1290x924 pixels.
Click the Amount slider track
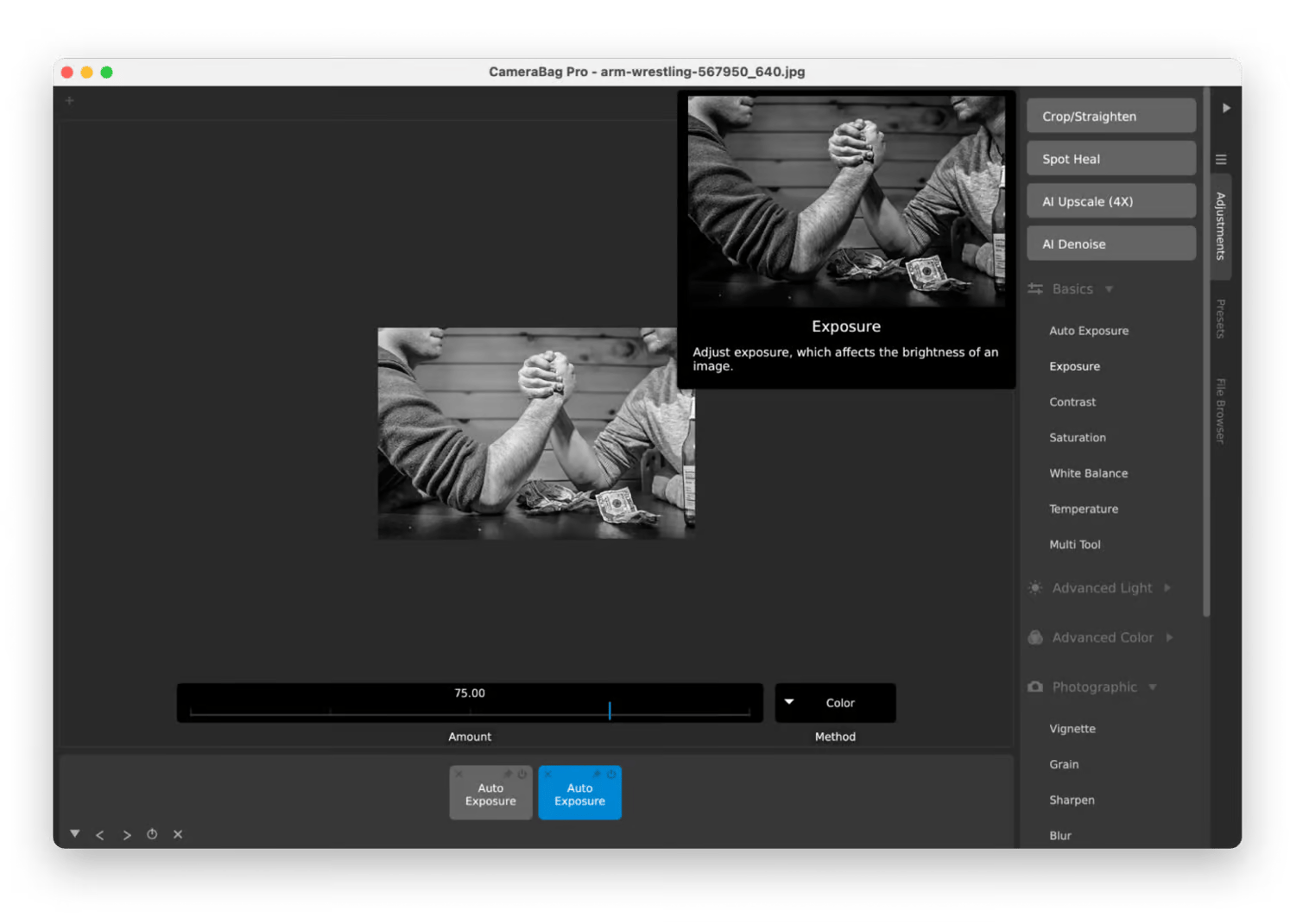pyautogui.click(x=470, y=712)
